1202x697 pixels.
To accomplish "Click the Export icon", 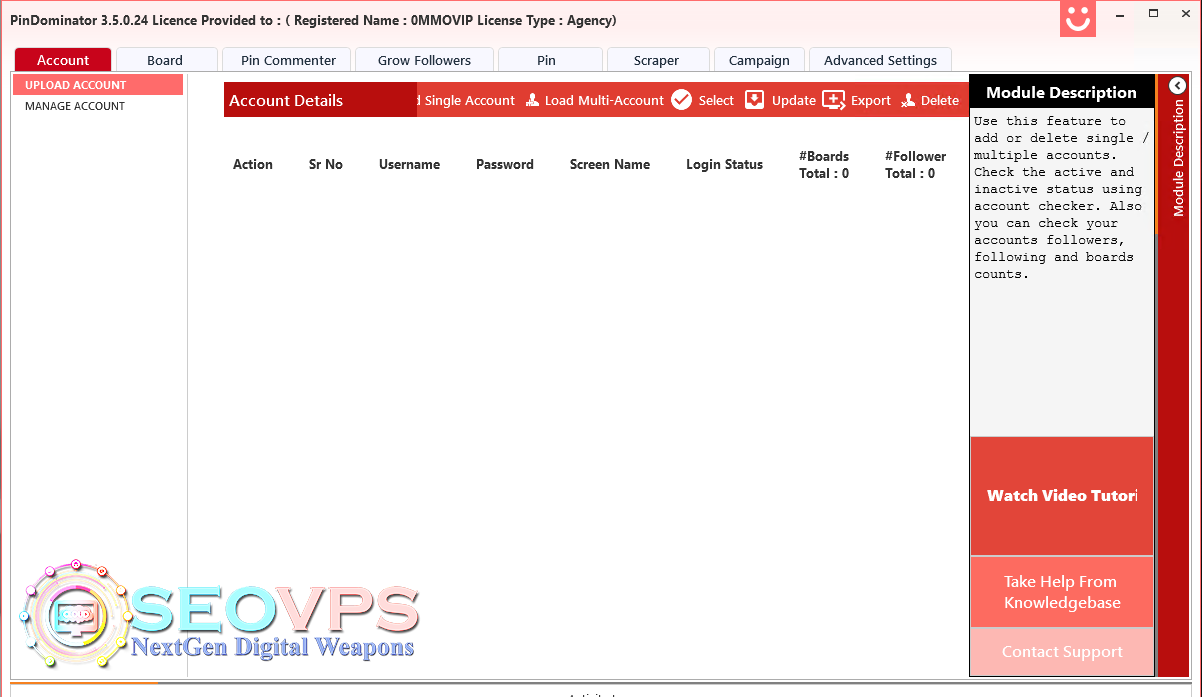I will click(x=834, y=100).
